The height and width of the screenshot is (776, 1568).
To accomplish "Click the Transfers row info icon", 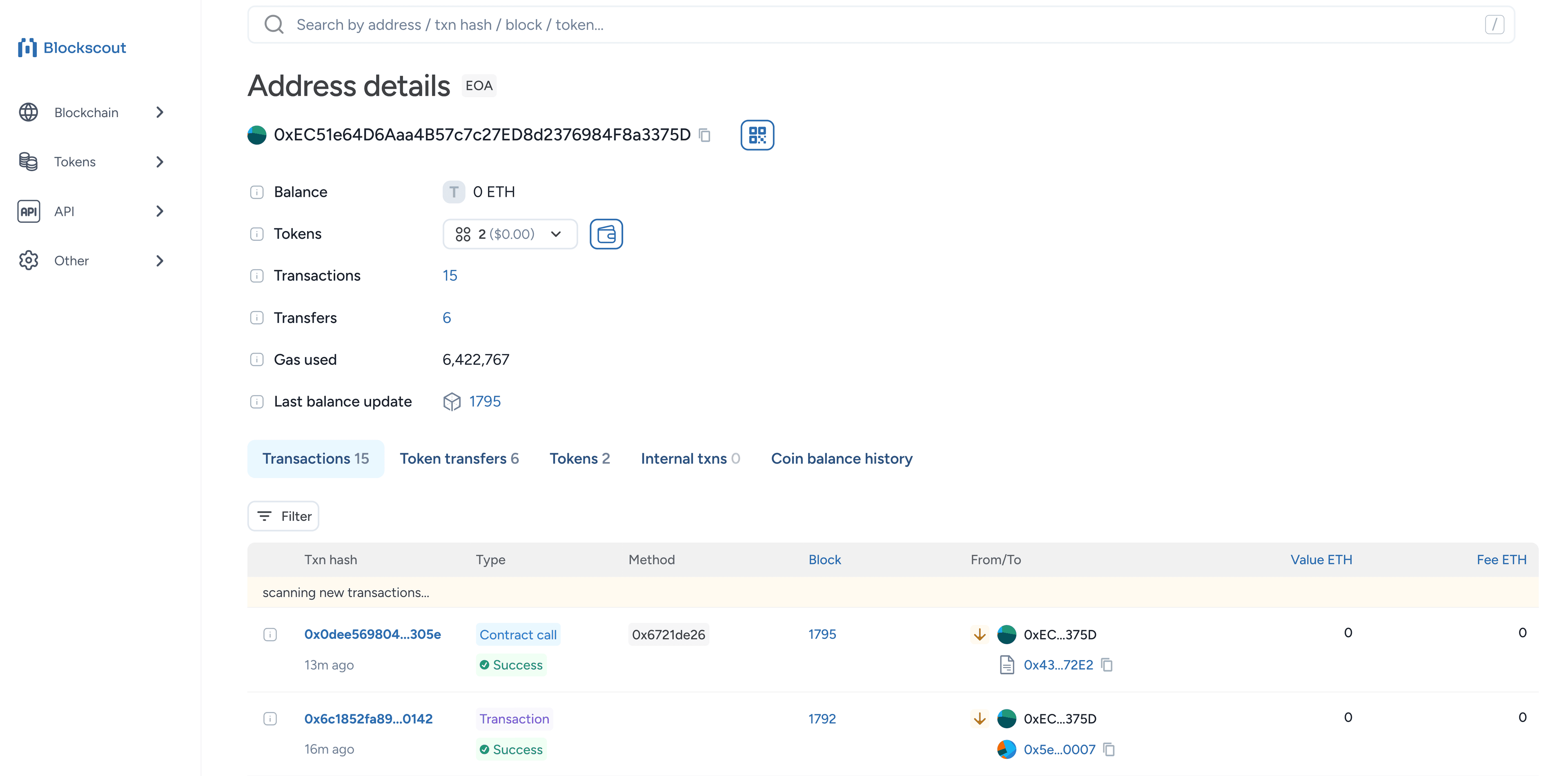I will (x=257, y=318).
